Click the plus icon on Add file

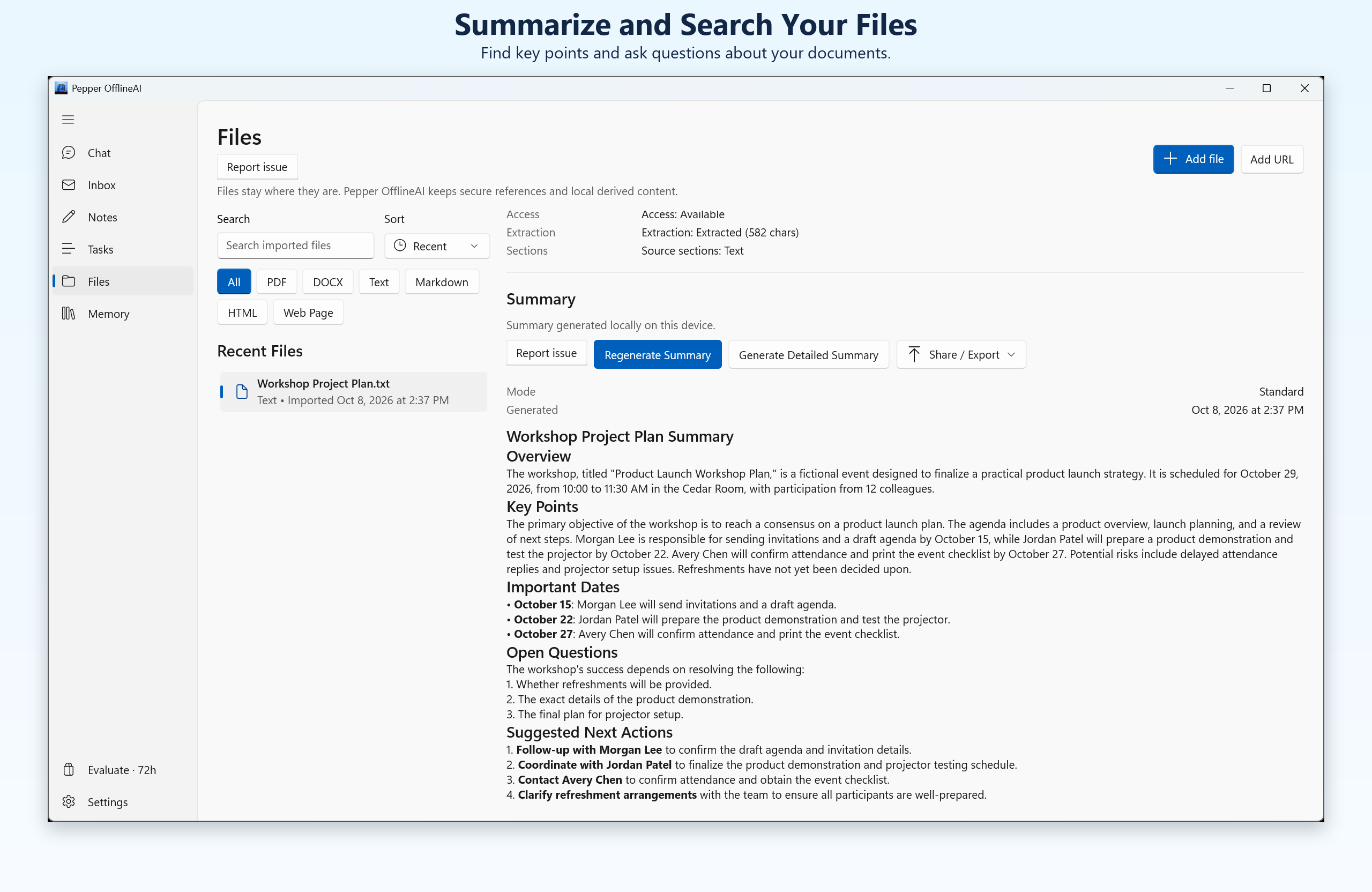point(1170,159)
